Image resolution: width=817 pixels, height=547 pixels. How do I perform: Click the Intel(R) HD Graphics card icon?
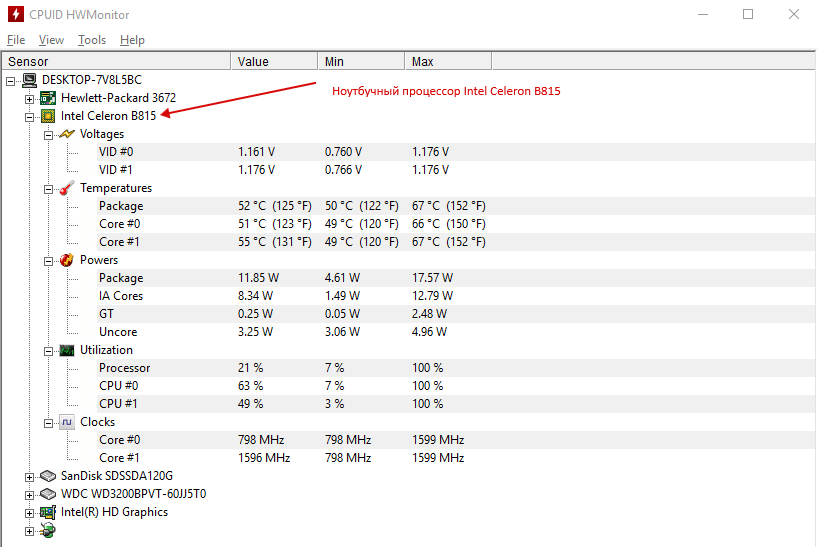tap(47, 512)
